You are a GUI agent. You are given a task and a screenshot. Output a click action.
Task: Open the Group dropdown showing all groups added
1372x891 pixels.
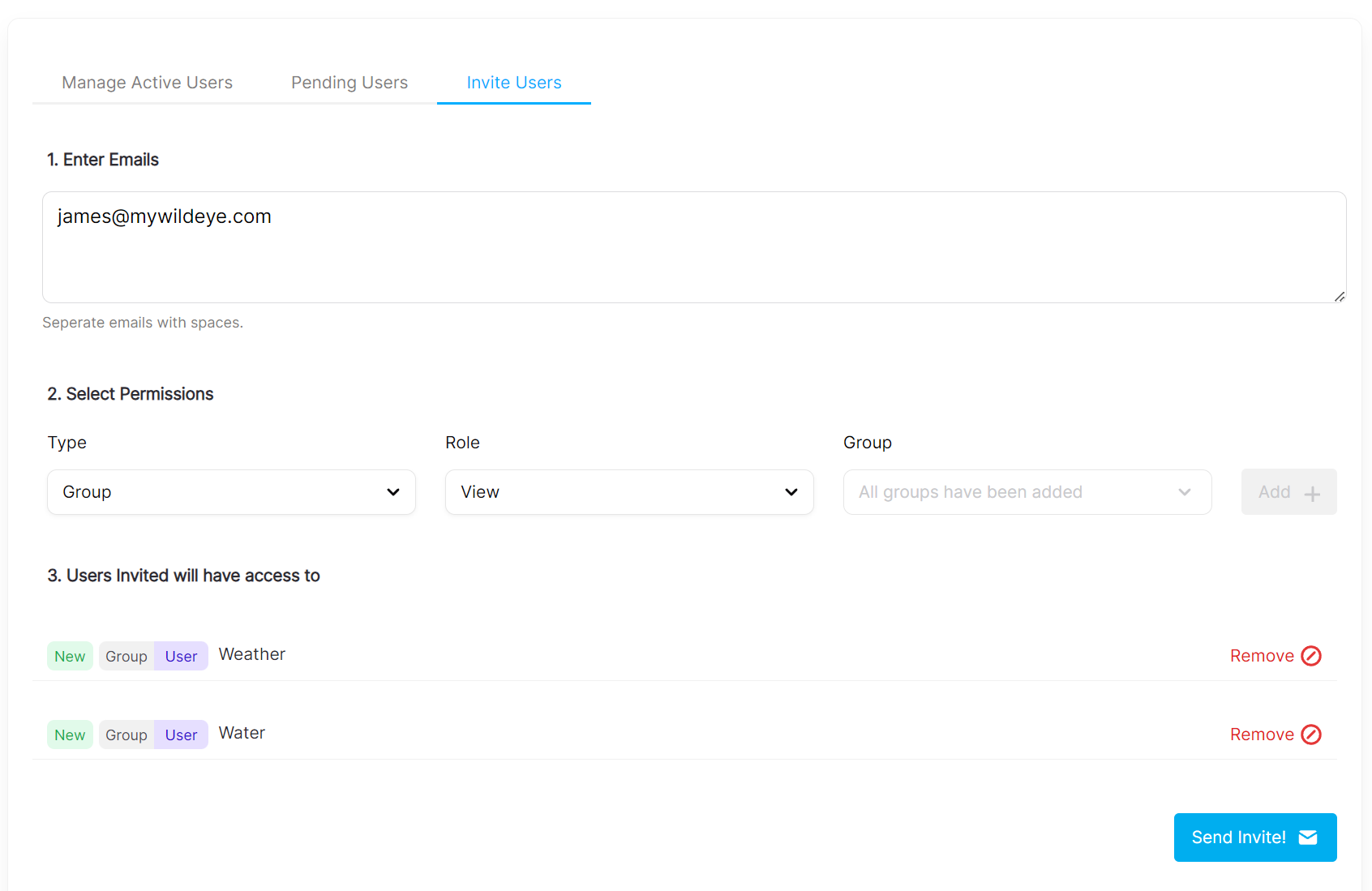pyautogui.click(x=1027, y=492)
